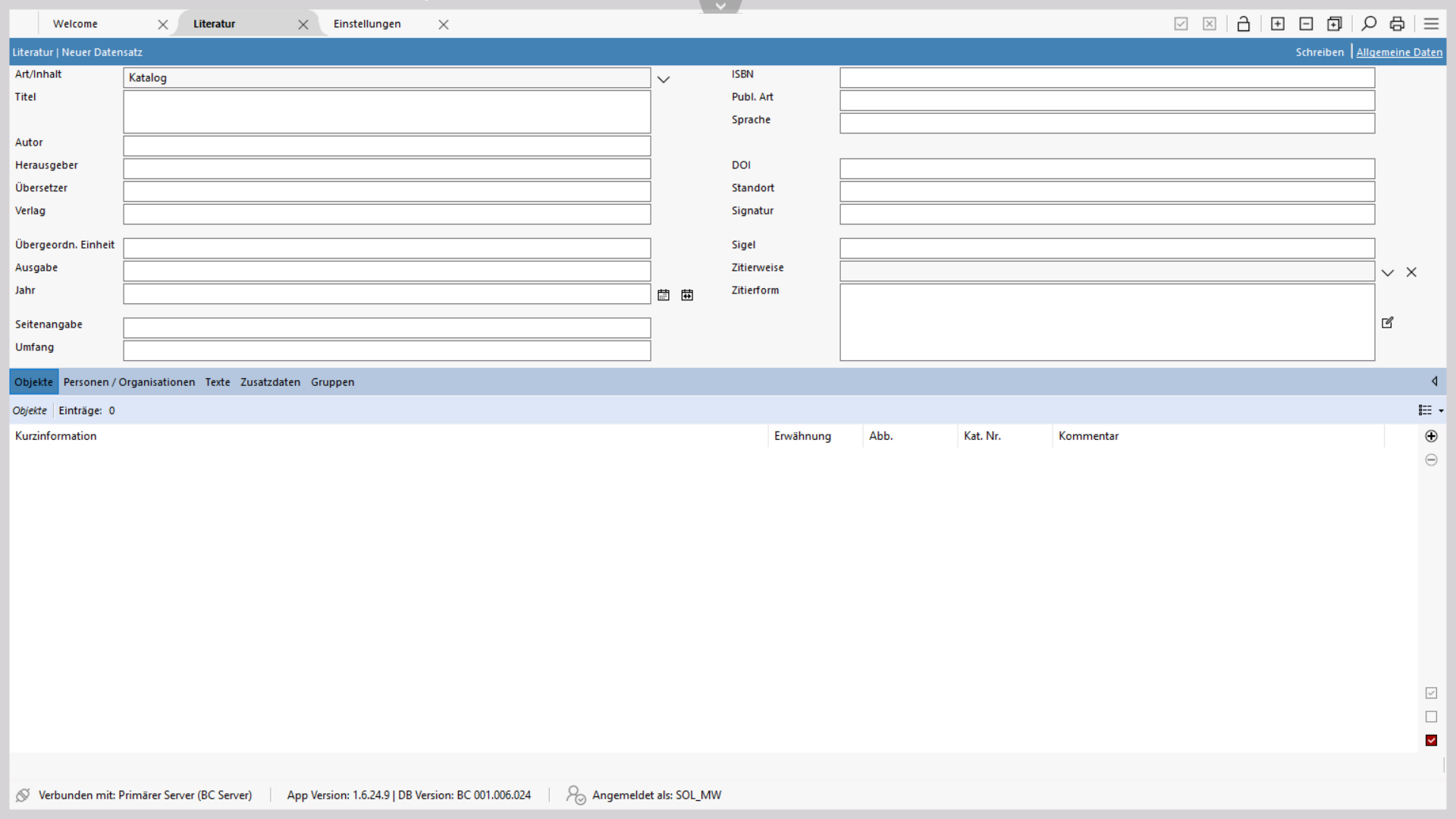Click into the Titel text field
Image resolution: width=1456 pixels, height=819 pixels.
pyautogui.click(x=387, y=112)
